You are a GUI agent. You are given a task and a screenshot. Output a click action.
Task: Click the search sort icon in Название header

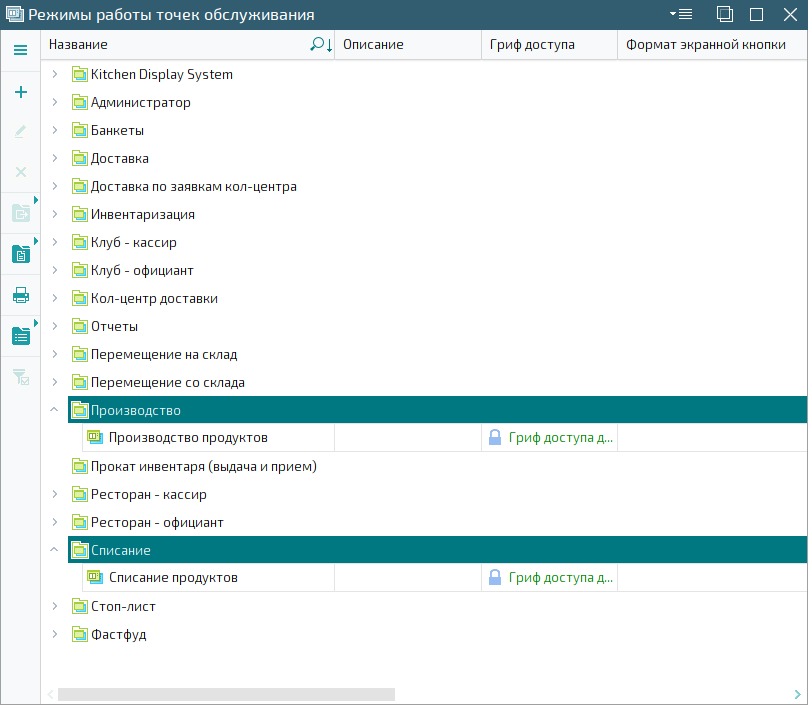321,44
